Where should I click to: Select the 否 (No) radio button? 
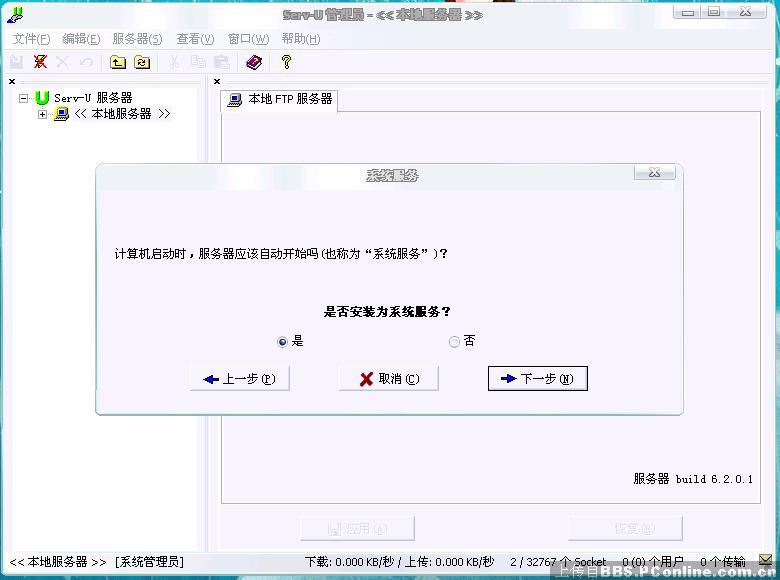pyautogui.click(x=455, y=342)
